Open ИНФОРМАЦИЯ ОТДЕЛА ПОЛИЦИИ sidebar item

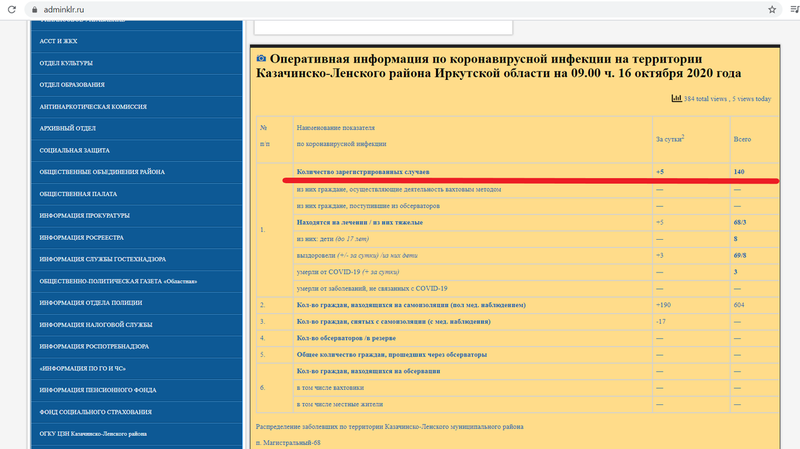pyautogui.click(x=137, y=303)
